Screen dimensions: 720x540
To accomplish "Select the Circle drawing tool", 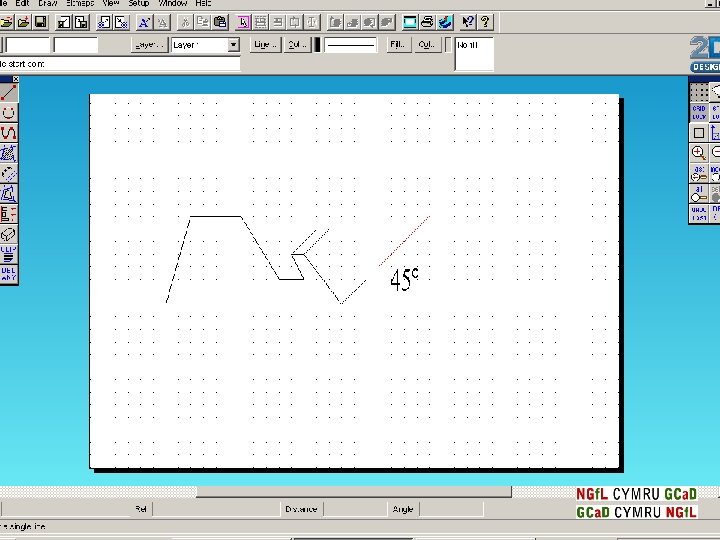I will (9, 112).
